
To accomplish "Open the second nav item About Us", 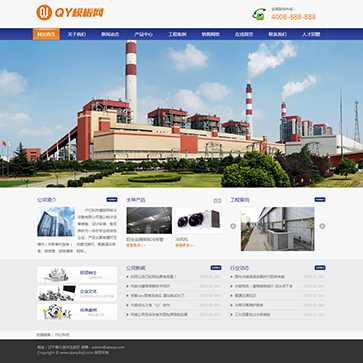I will 77,34.
